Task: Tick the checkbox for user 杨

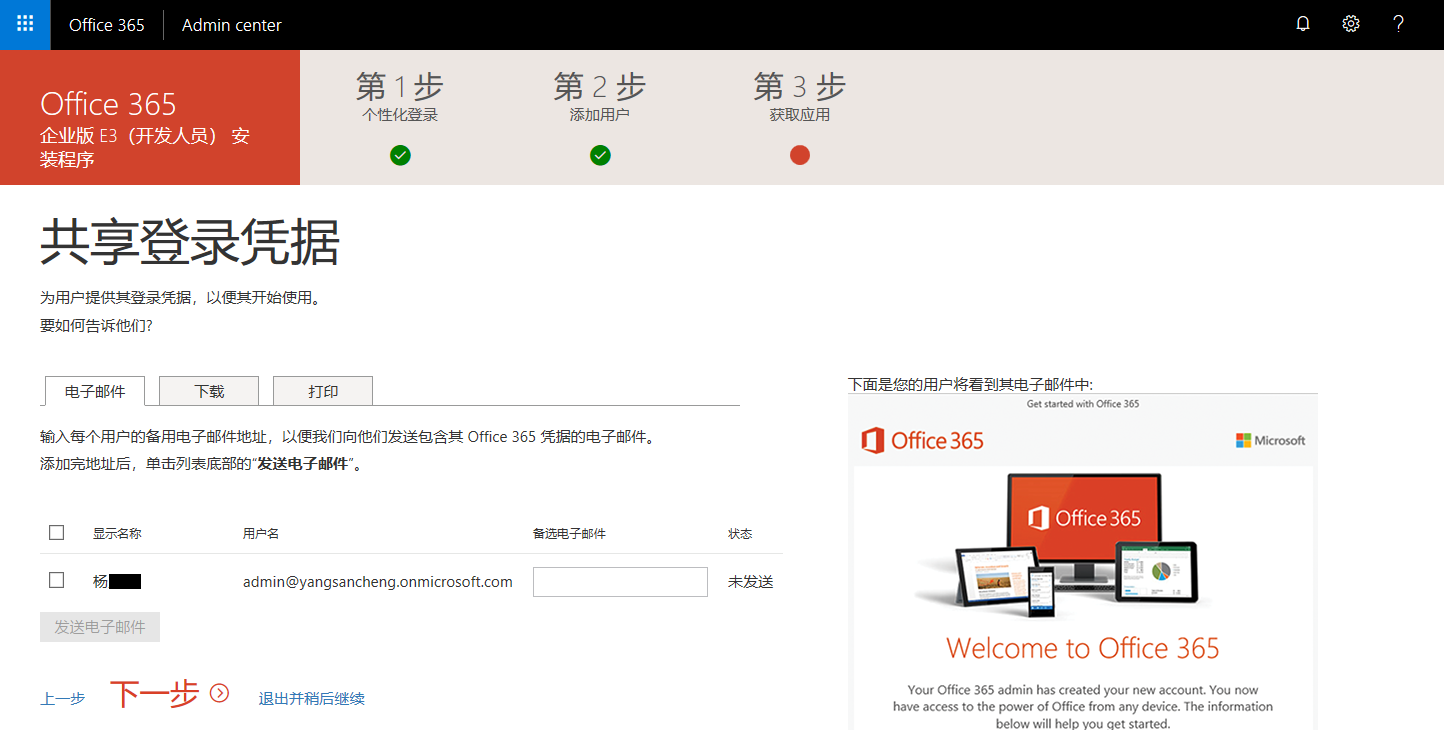Action: [56, 580]
